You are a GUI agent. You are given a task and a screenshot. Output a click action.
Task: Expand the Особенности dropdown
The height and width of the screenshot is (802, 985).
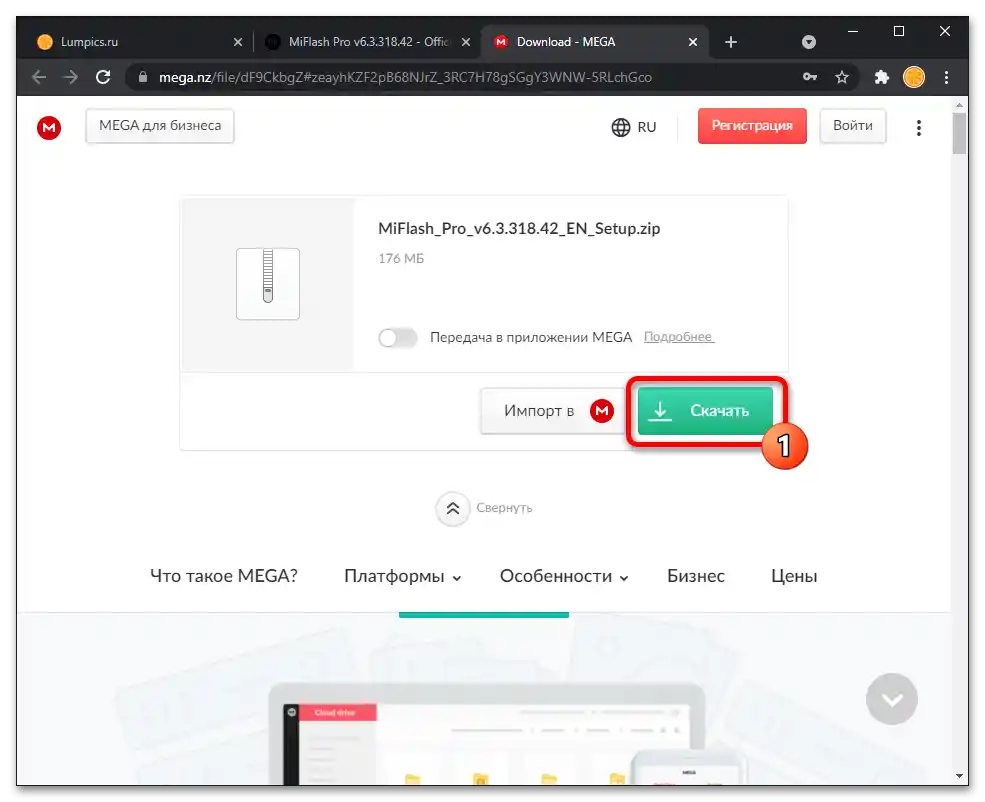(562, 576)
